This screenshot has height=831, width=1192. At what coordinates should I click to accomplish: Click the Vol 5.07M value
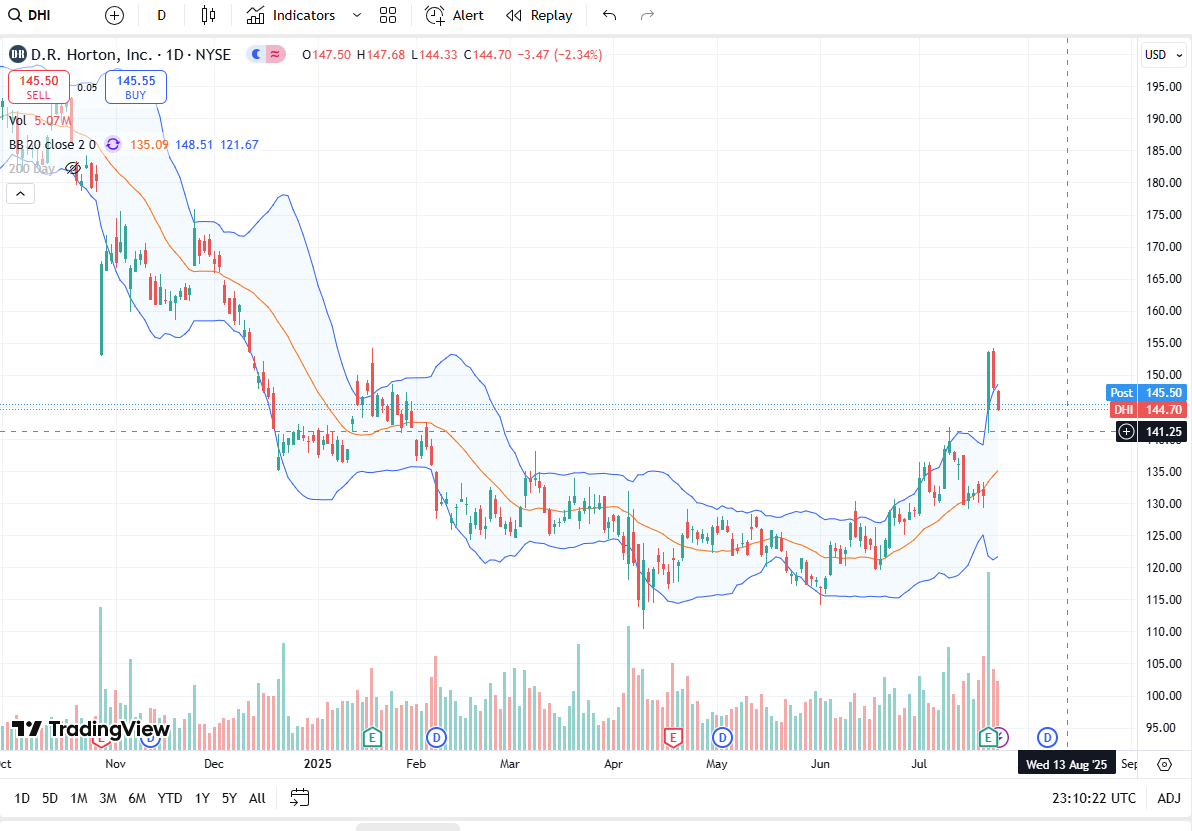52,120
